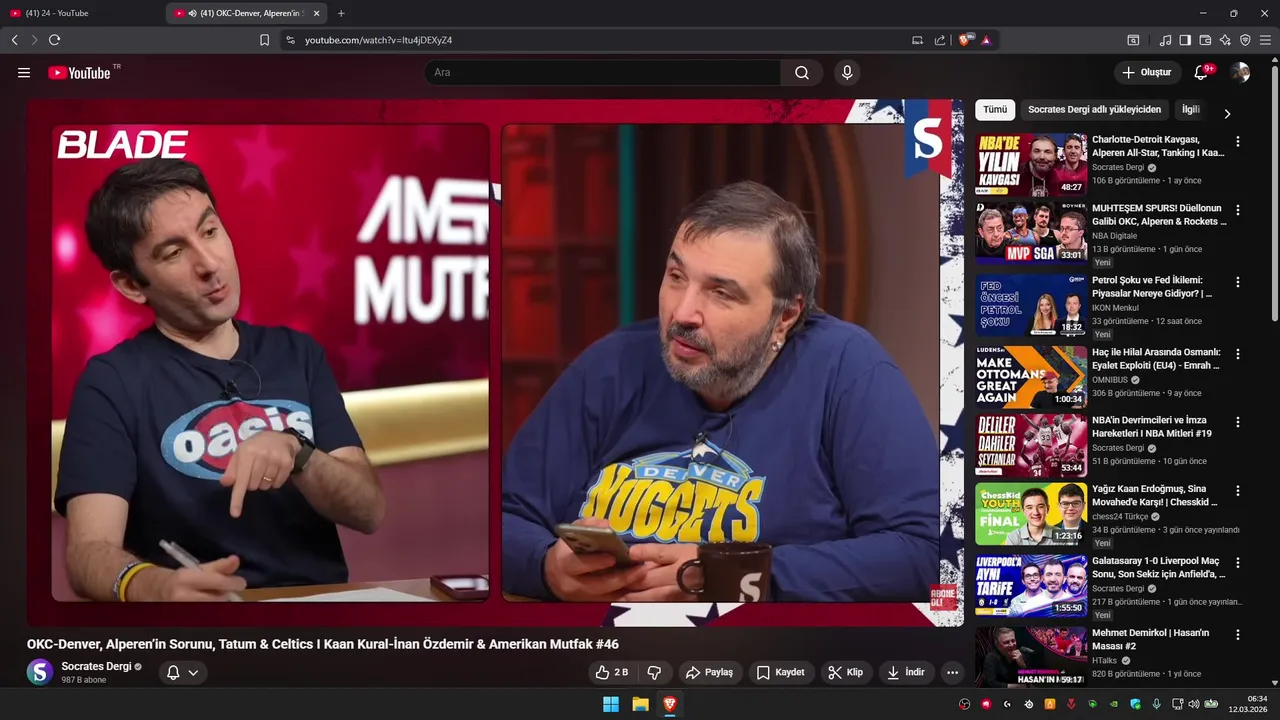
Task: Click the Kaydet save button
Action: click(780, 672)
